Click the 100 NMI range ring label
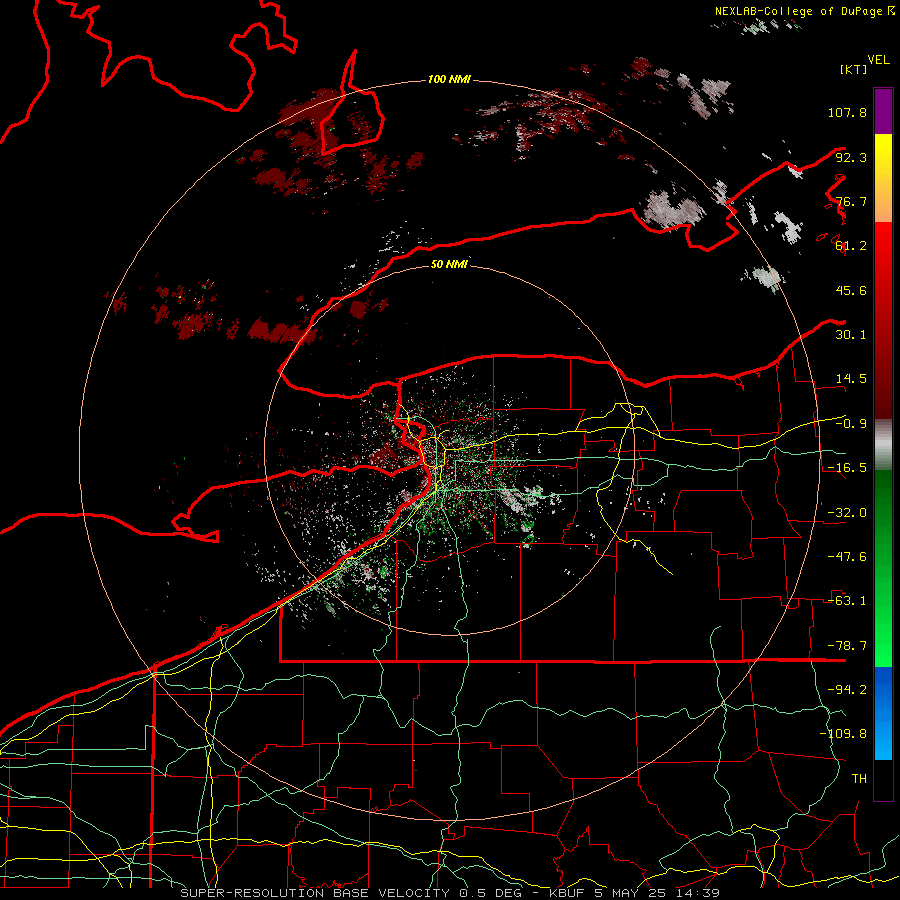The image size is (900, 900). click(x=449, y=79)
